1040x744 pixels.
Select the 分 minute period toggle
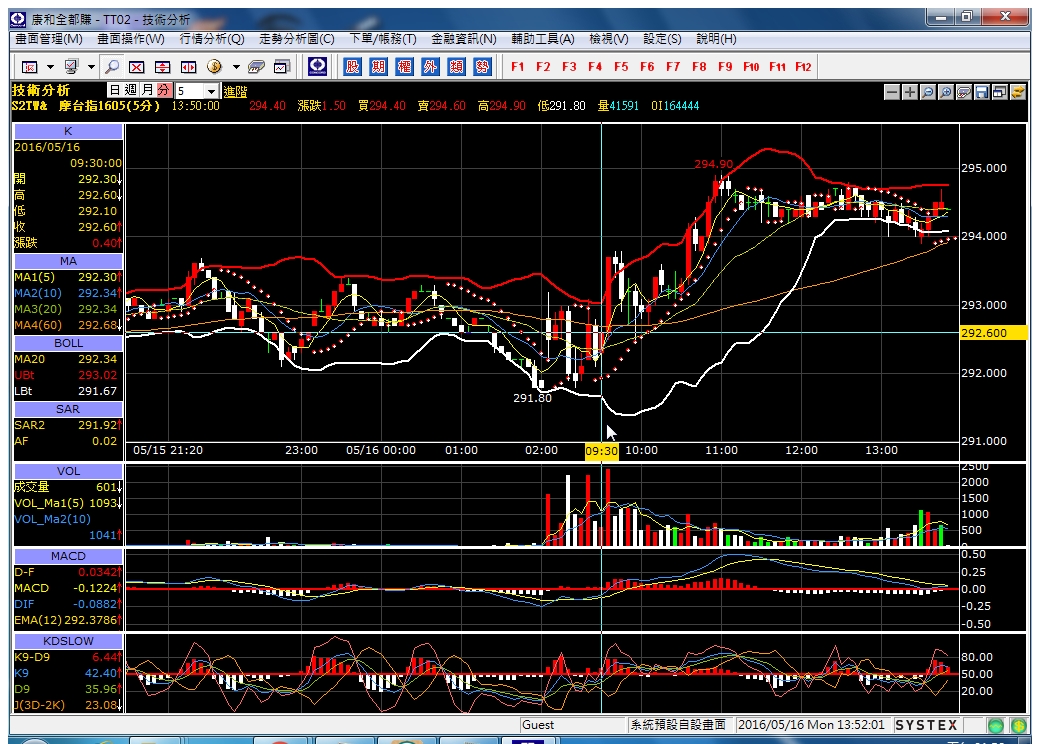[x=164, y=90]
